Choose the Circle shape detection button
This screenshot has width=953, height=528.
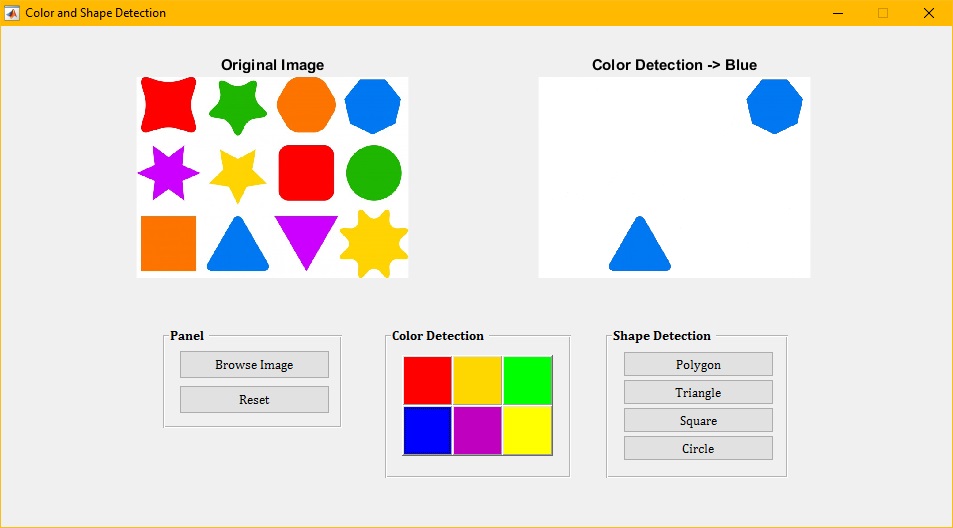[x=698, y=448]
